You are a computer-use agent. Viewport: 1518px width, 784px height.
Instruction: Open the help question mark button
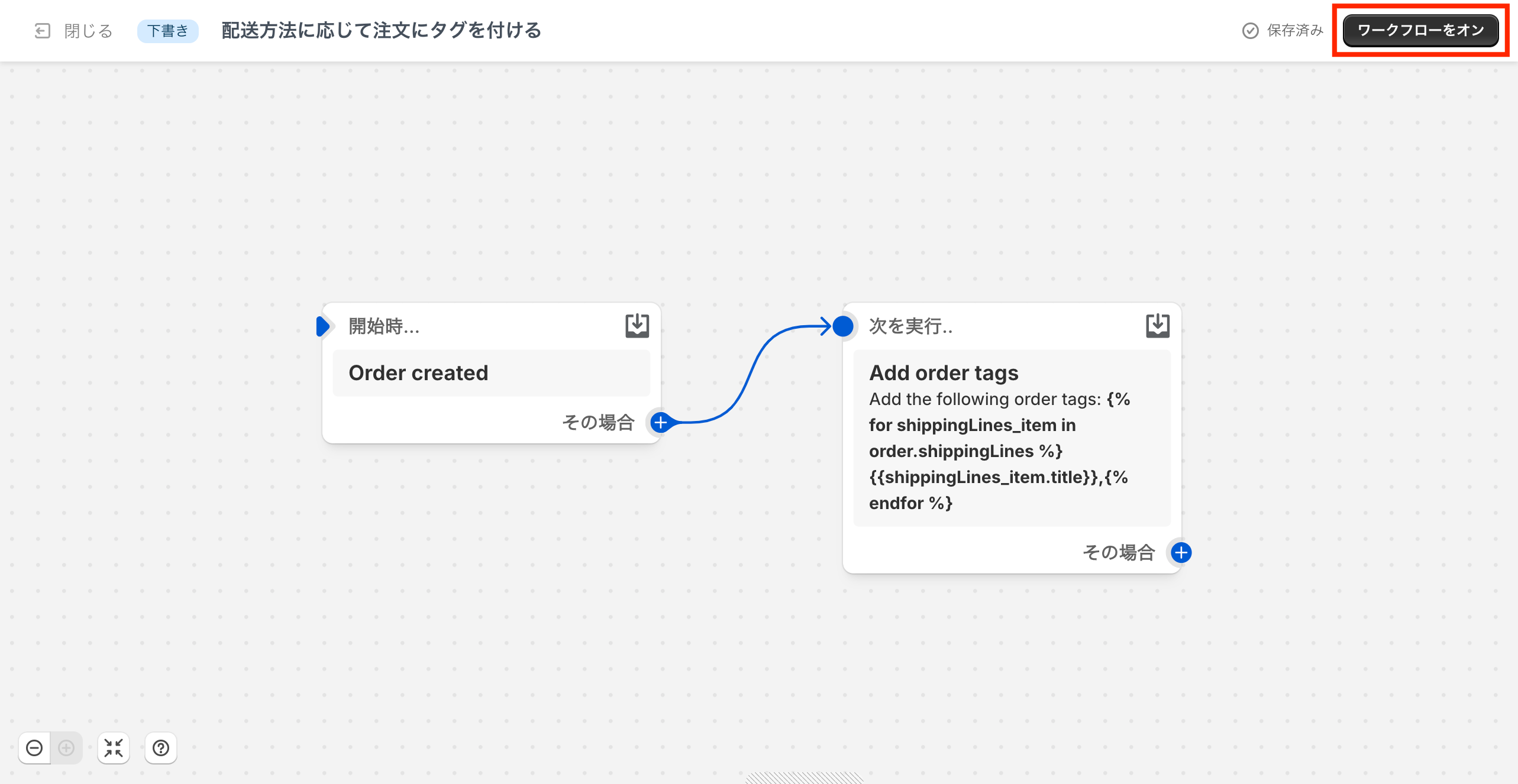(161, 748)
